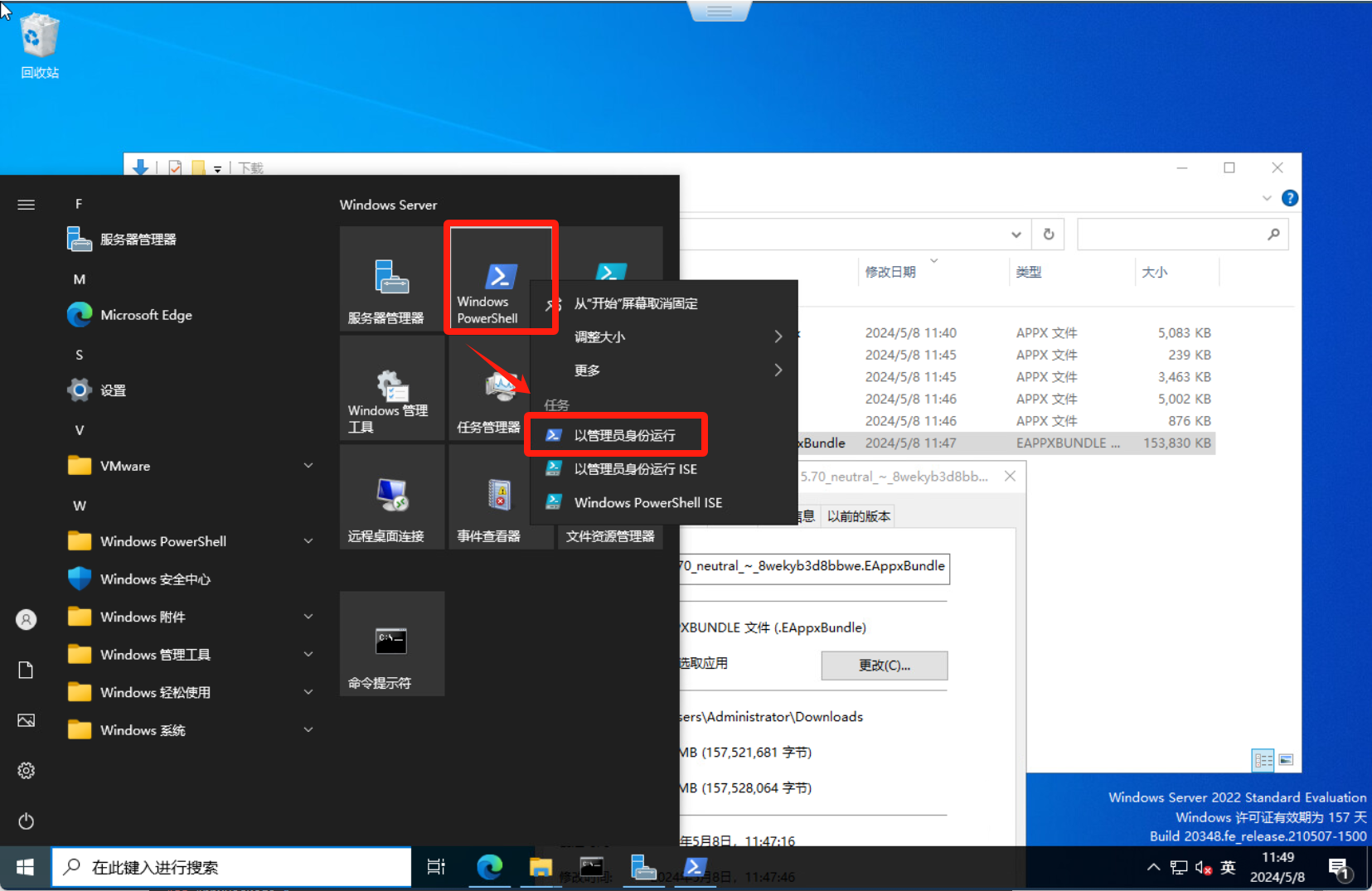Click the power icon in Start menu
Screen dimensions: 1372x891
coord(27,821)
